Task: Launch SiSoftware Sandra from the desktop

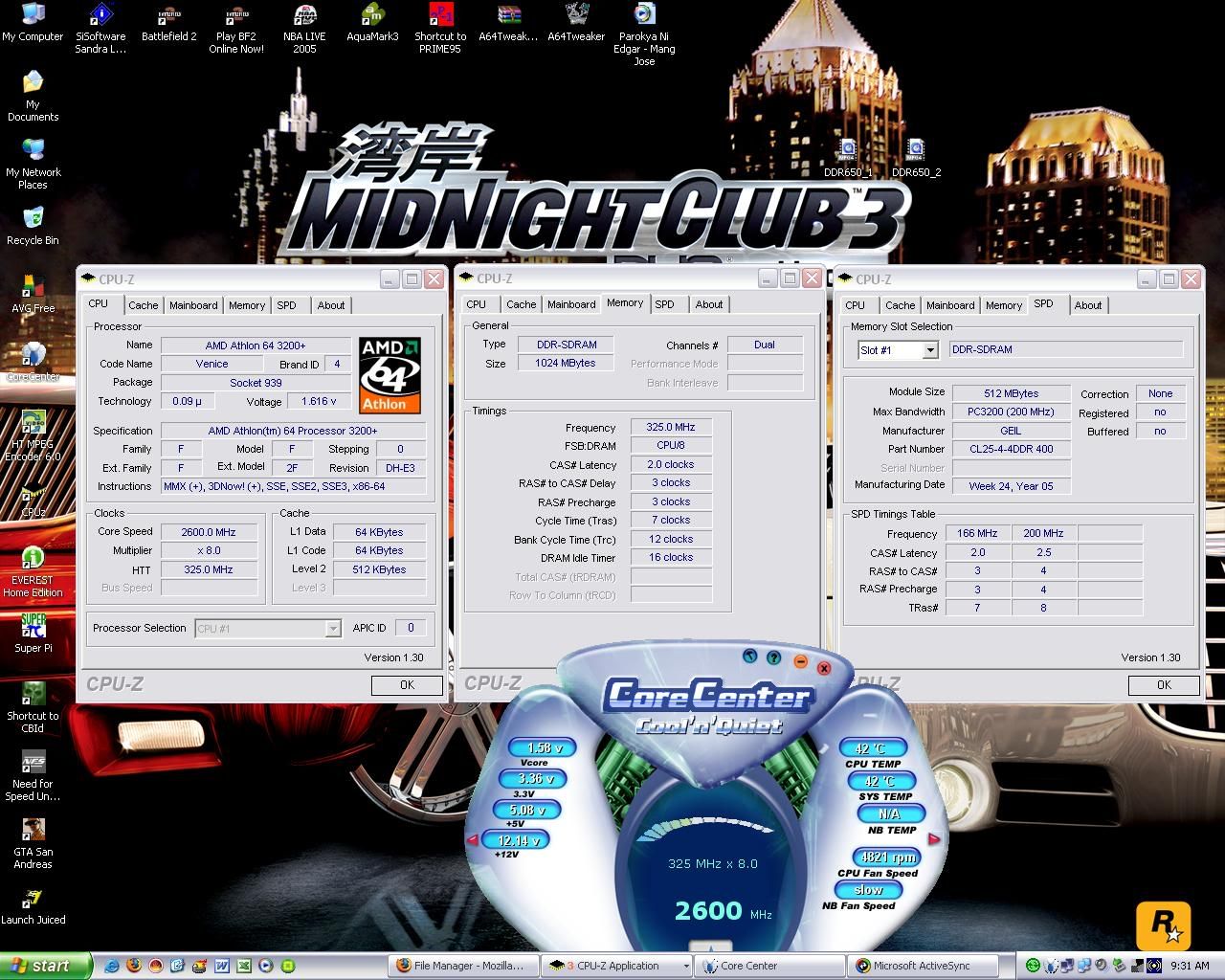Action: point(100,29)
